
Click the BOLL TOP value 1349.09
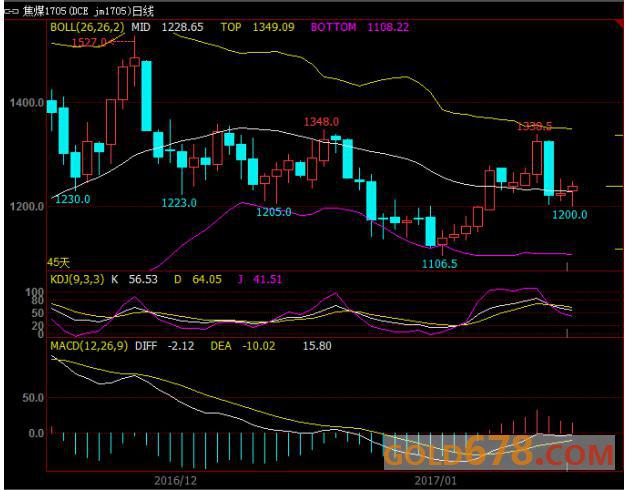click(274, 27)
